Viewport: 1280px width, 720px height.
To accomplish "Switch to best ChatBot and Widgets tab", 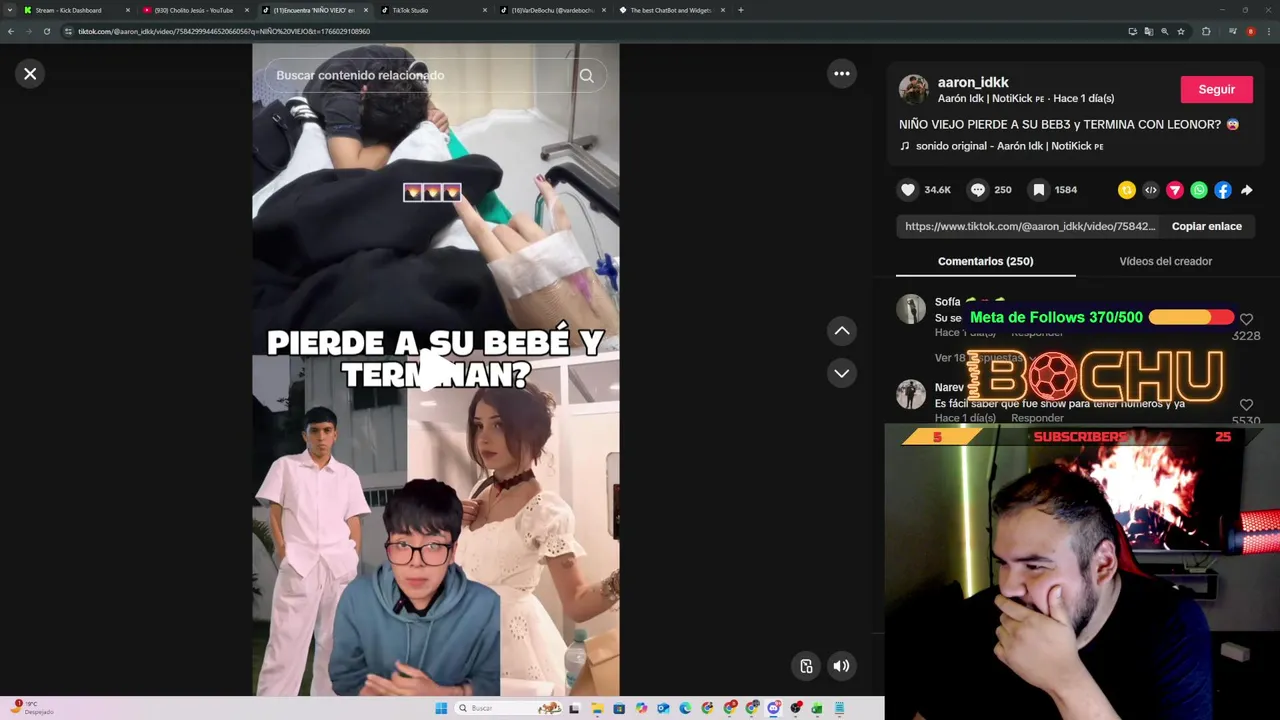I will click(670, 10).
